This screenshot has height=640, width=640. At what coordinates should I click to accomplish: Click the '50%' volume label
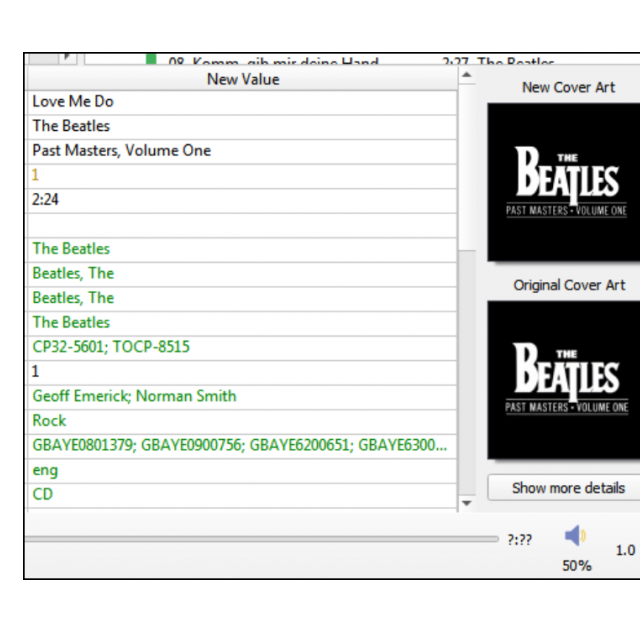click(x=576, y=566)
